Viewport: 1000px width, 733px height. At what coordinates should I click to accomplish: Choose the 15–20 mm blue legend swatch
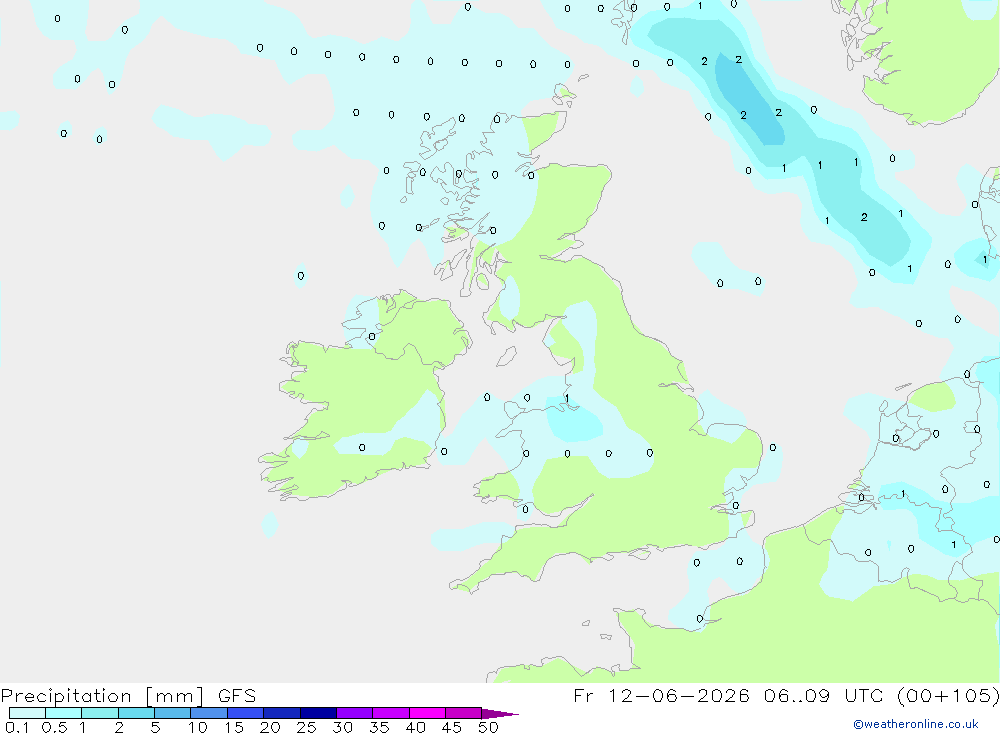tap(246, 713)
